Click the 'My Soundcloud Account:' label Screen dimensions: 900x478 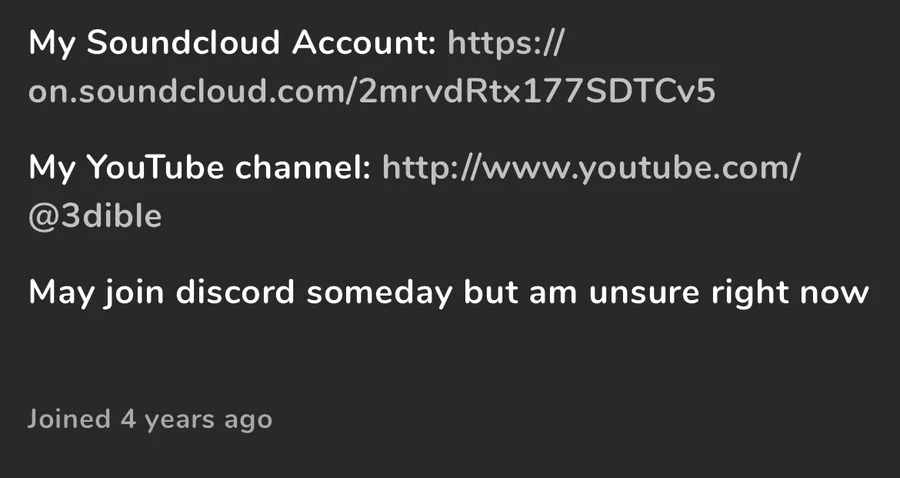coord(232,43)
